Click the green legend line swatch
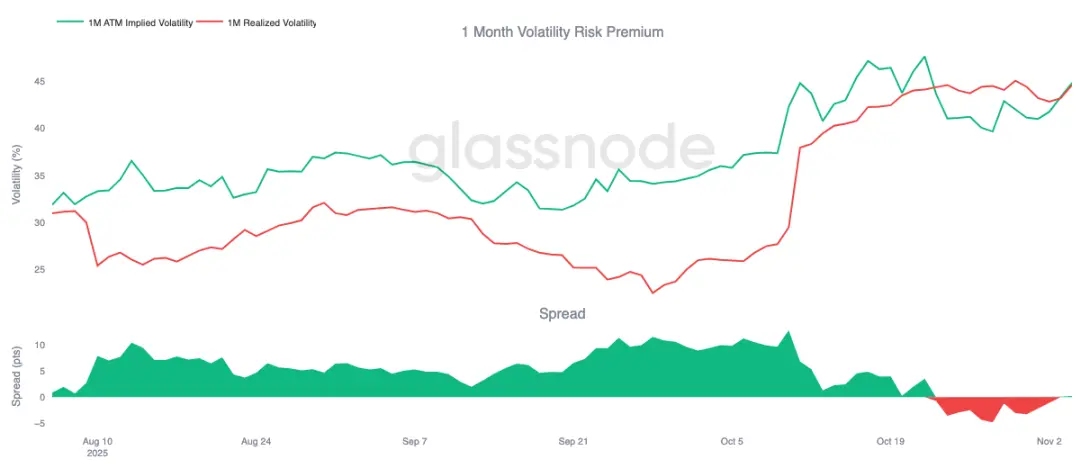Image resolution: width=1081 pixels, height=468 pixels. pyautogui.click(x=70, y=23)
